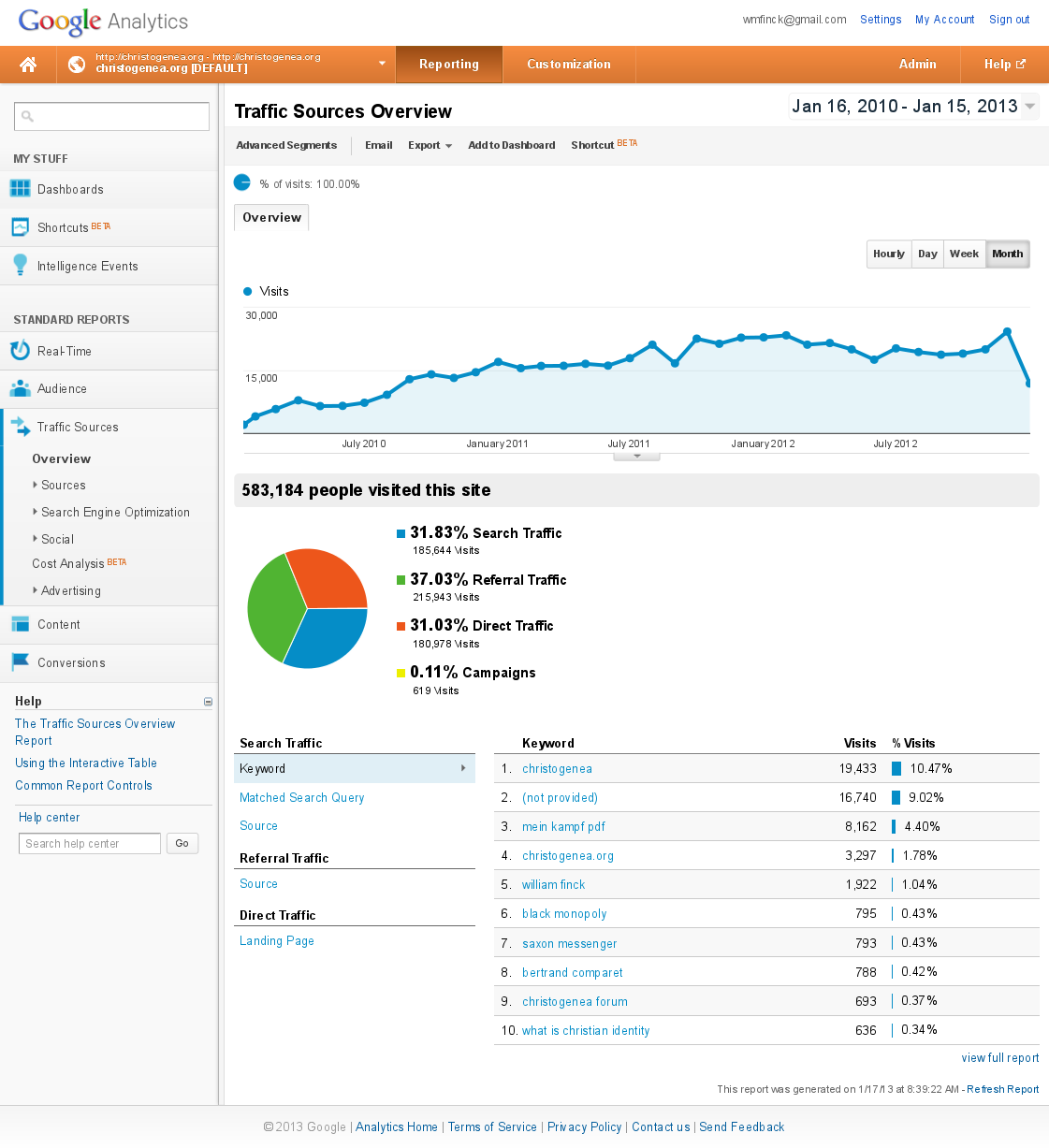Open Source under Referral Traffic

[258, 884]
